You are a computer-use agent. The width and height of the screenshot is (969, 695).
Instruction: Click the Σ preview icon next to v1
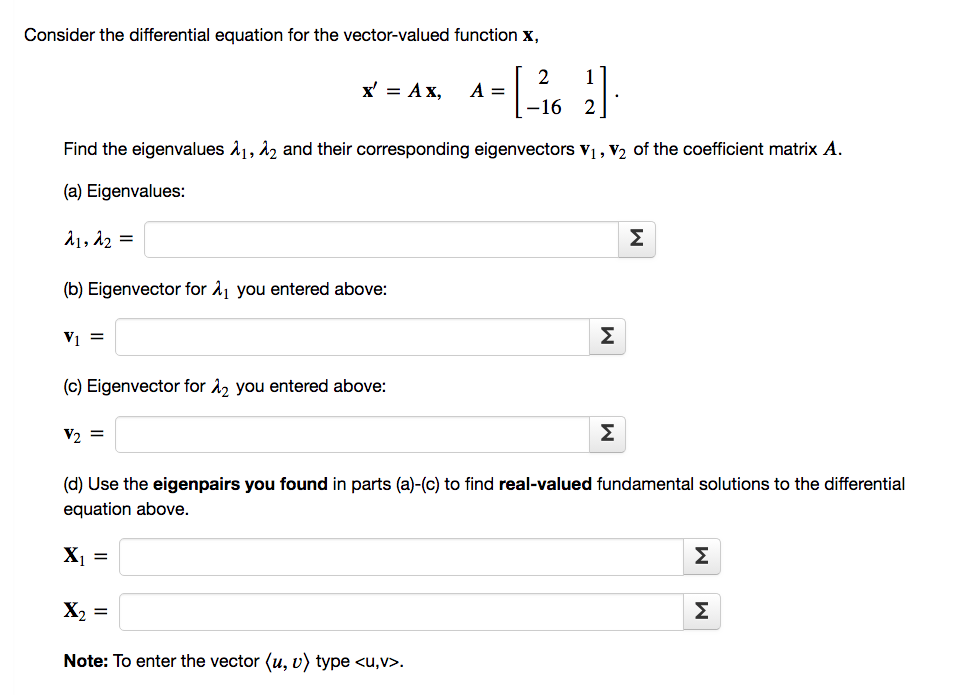[x=606, y=337]
